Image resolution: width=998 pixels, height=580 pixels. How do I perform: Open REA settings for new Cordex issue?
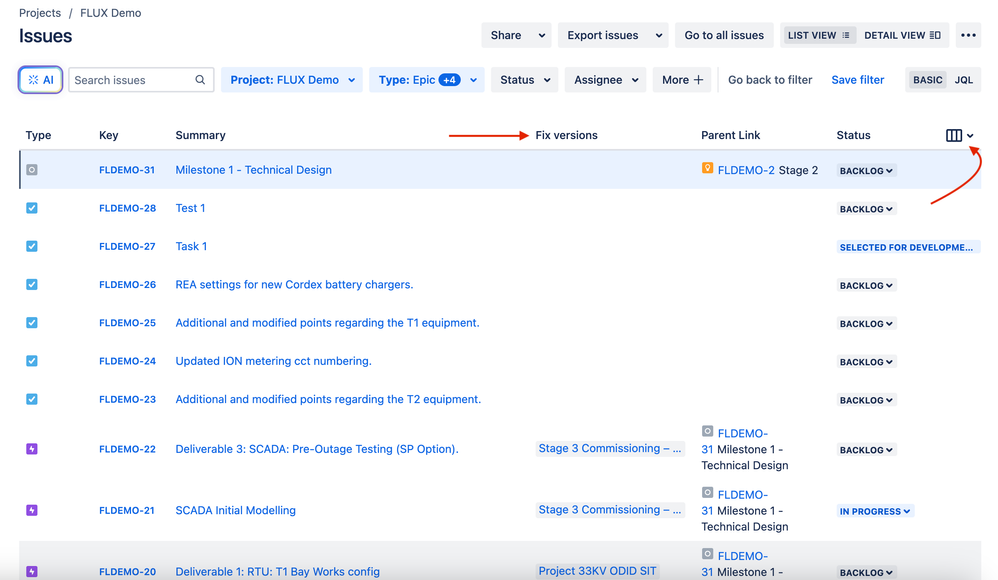(294, 285)
